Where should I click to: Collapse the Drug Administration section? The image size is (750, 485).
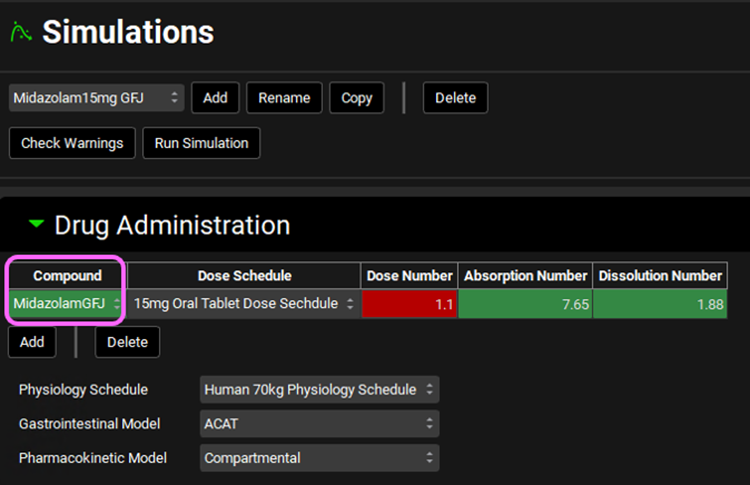tap(37, 225)
